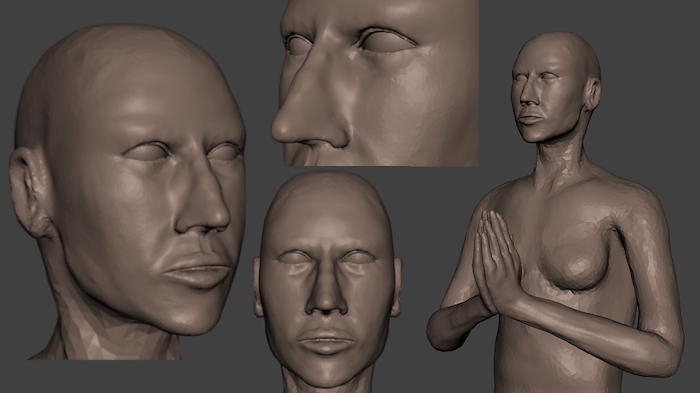Select the fully visible eye in the close-up render
The image size is (700, 393).
(387, 41)
